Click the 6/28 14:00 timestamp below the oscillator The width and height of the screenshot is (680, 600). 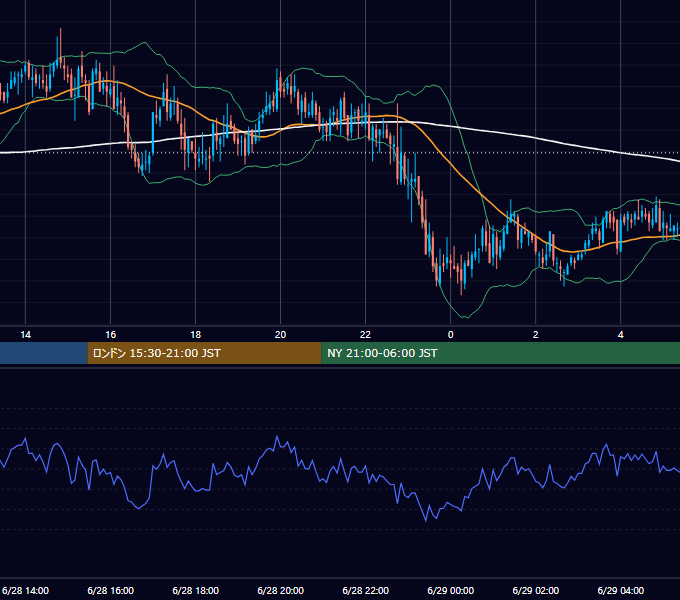pyautogui.click(x=25, y=590)
